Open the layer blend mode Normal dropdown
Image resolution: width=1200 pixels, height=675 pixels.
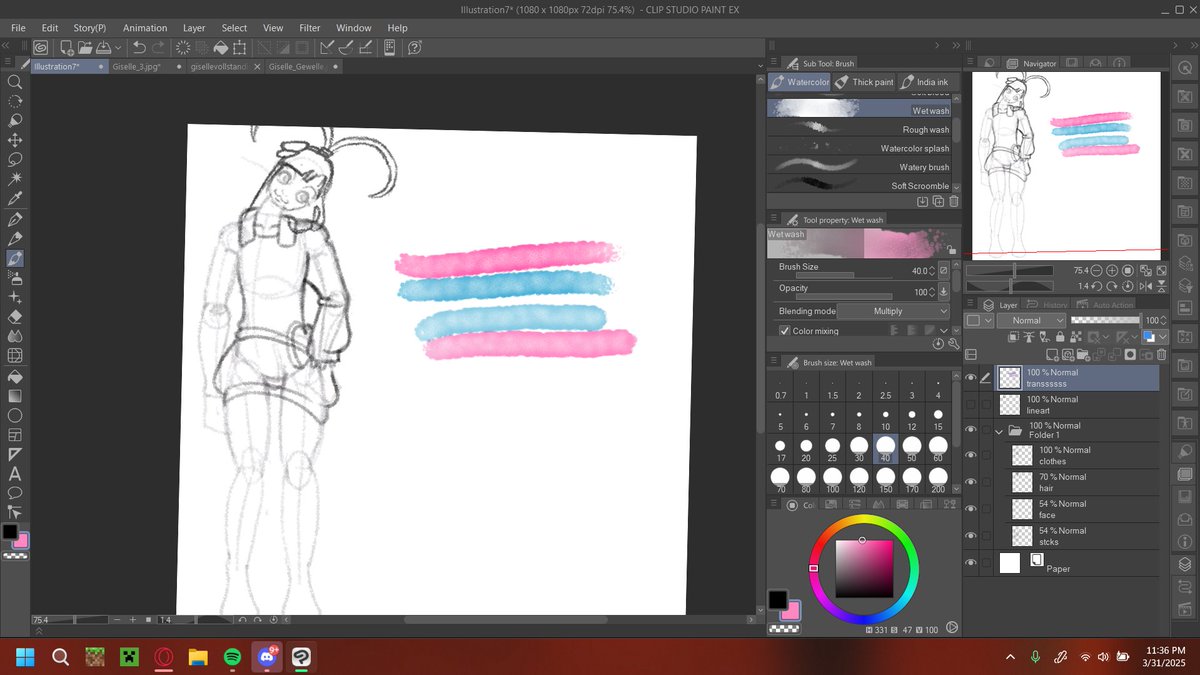(x=1030, y=320)
